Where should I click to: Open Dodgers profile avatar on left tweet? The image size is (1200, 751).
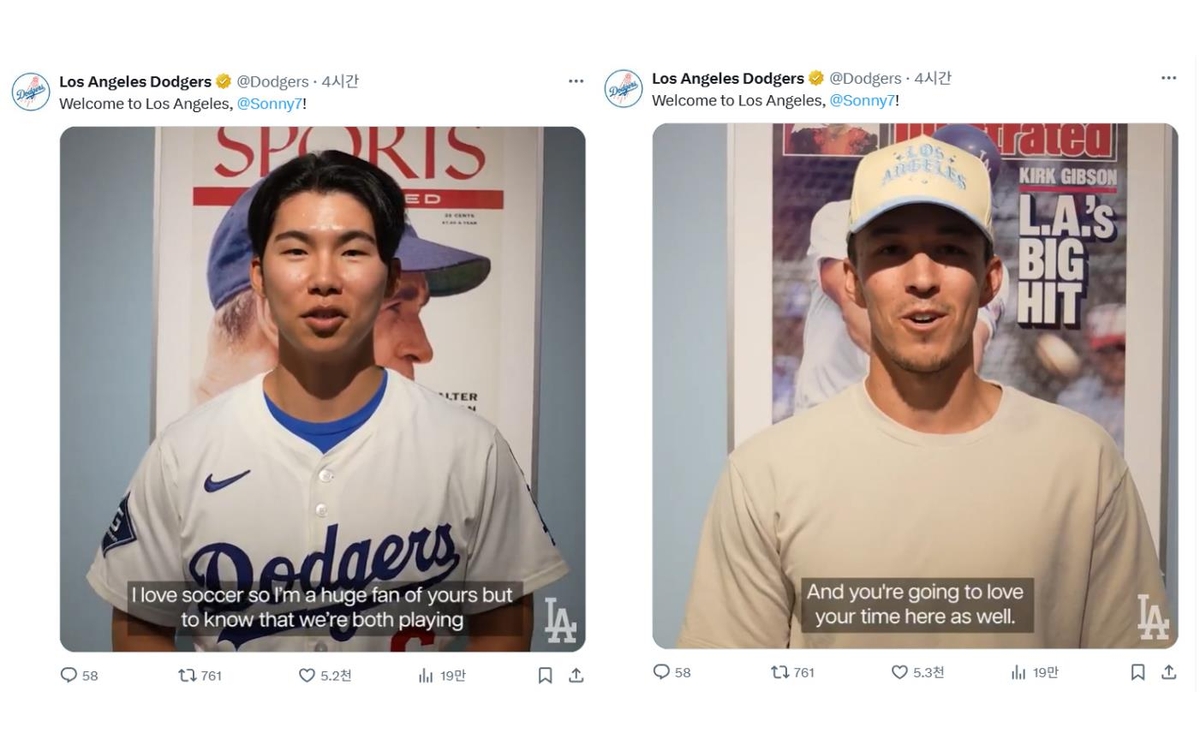[31, 92]
